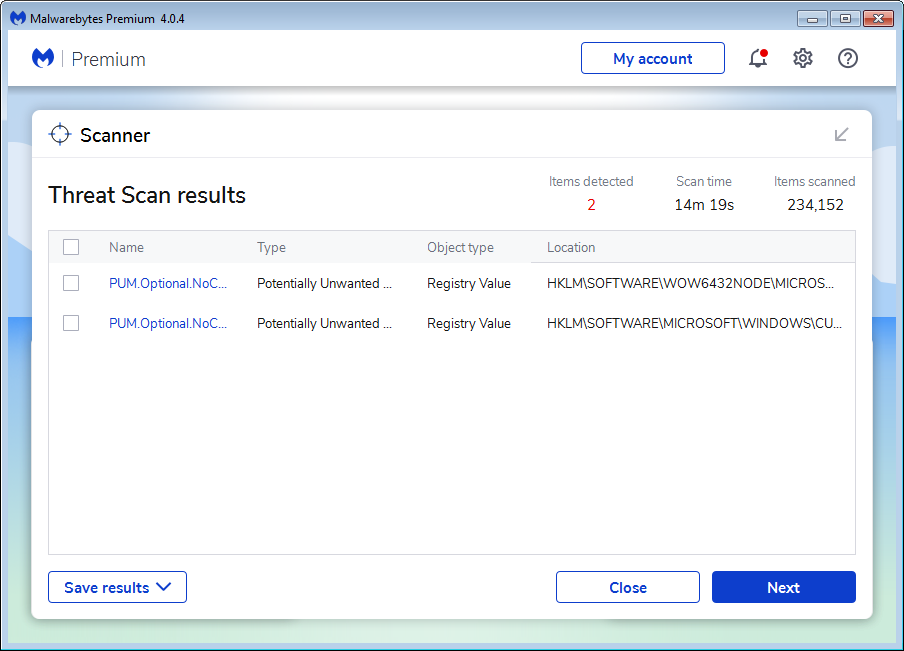Viewport: 904px width, 651px height.
Task: Sort by the Location column header
Action: pyautogui.click(x=571, y=247)
